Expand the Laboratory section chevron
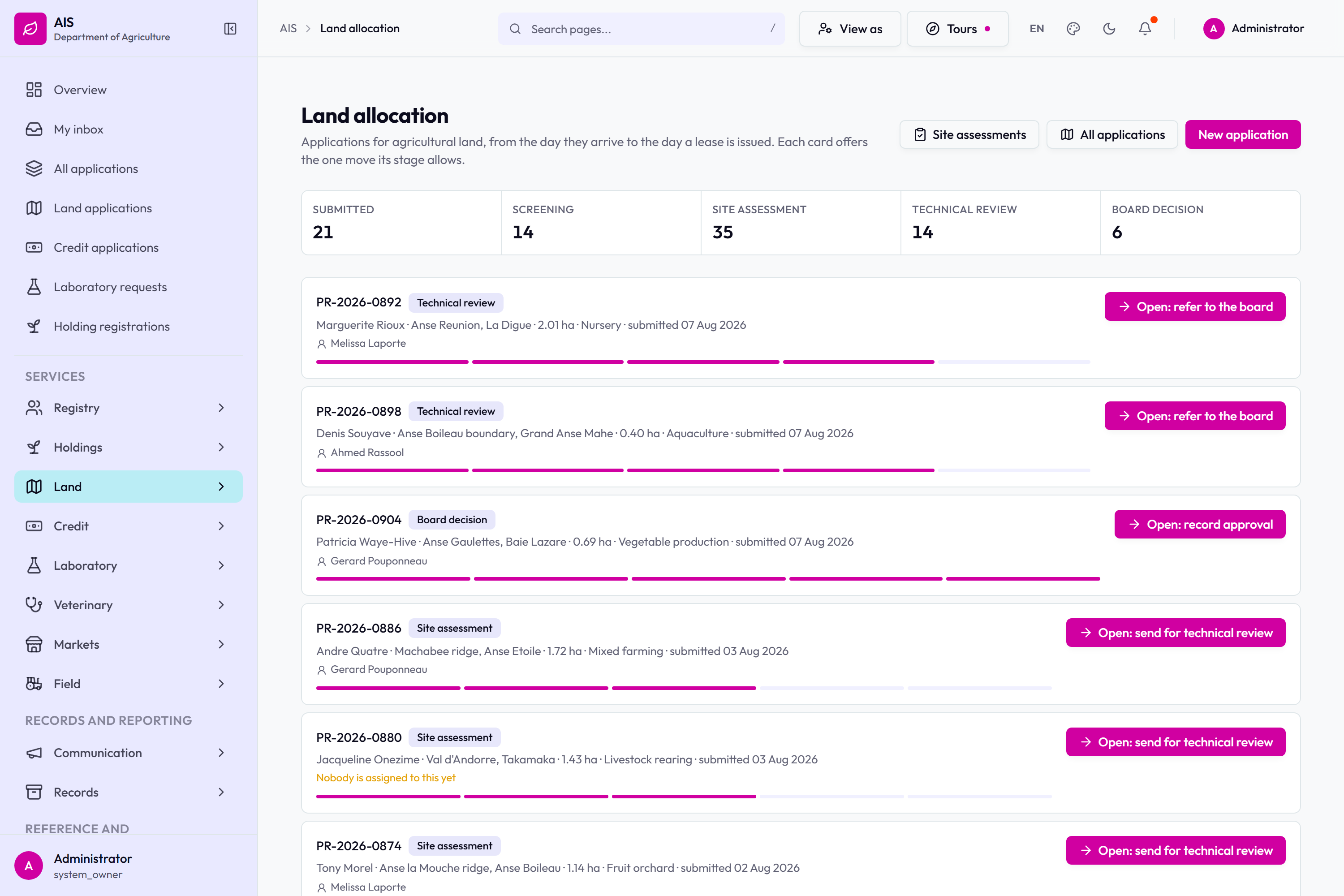The width and height of the screenshot is (1344, 896). click(x=221, y=566)
